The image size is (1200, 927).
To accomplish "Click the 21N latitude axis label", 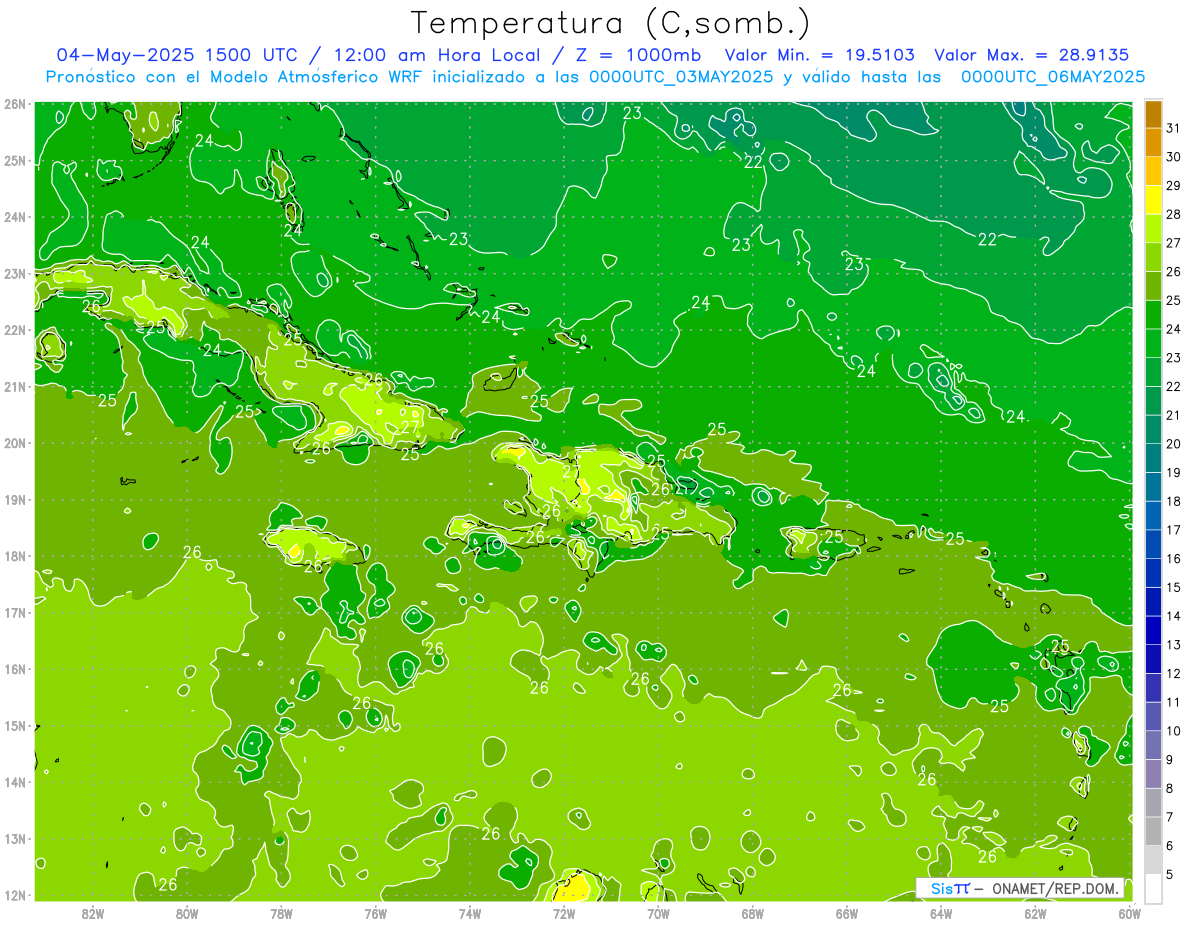I will click(15, 387).
